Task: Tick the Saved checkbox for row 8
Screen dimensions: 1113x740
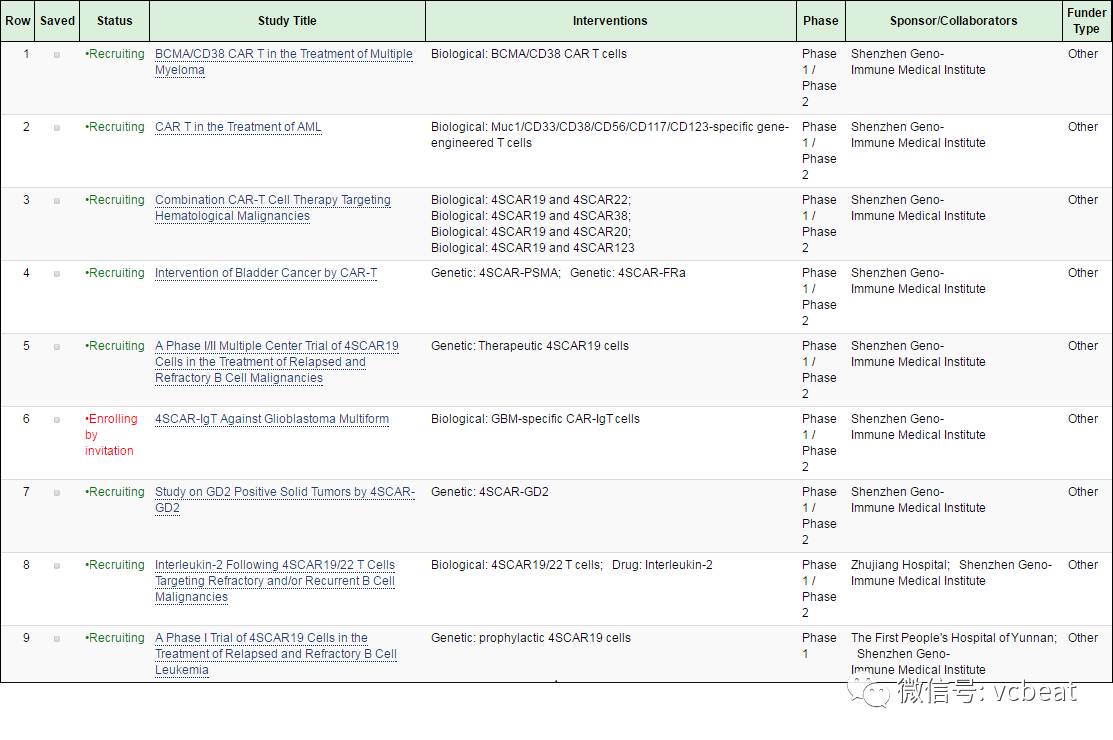Action: click(x=57, y=566)
